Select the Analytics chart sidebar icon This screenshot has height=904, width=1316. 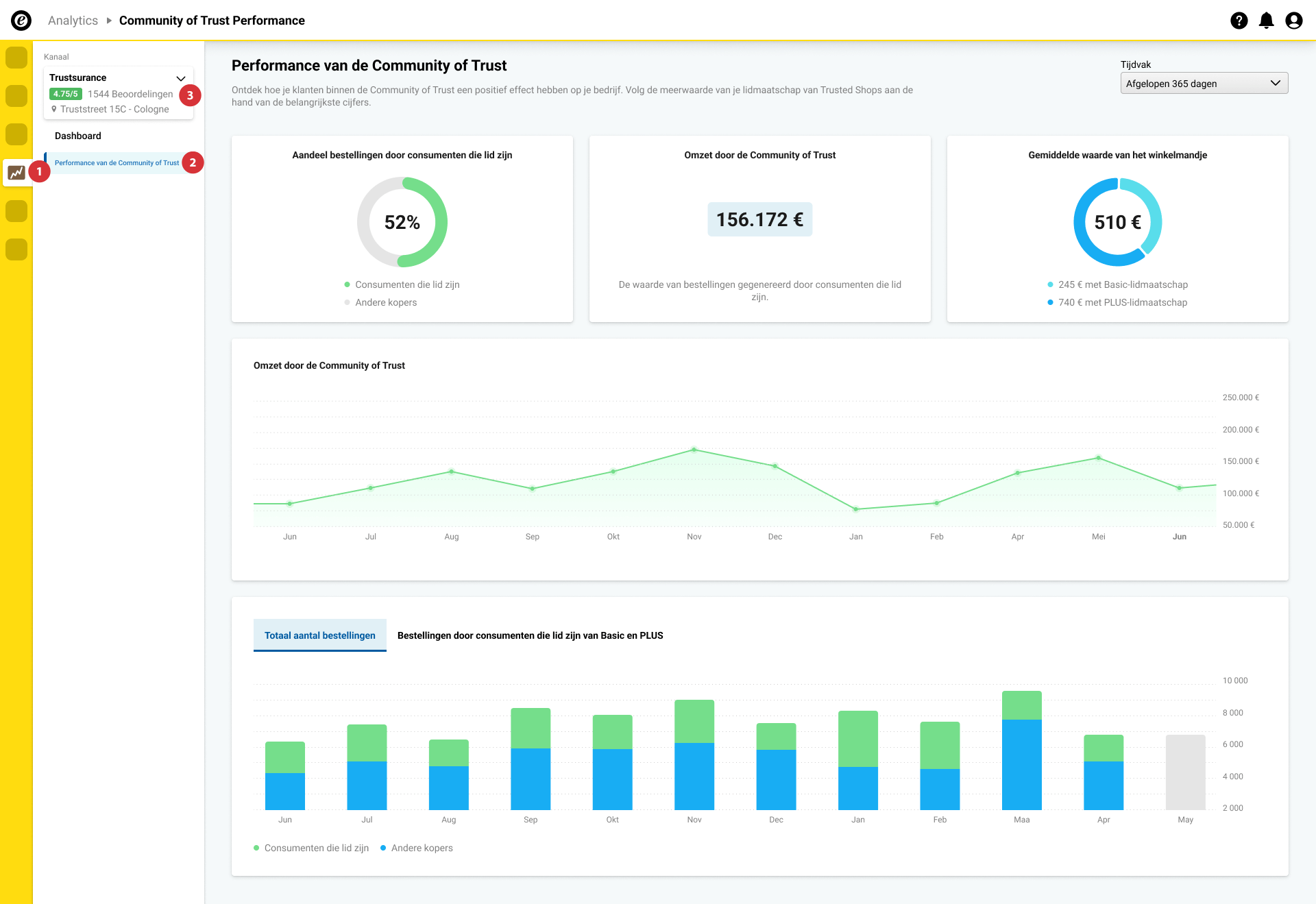coord(16,173)
